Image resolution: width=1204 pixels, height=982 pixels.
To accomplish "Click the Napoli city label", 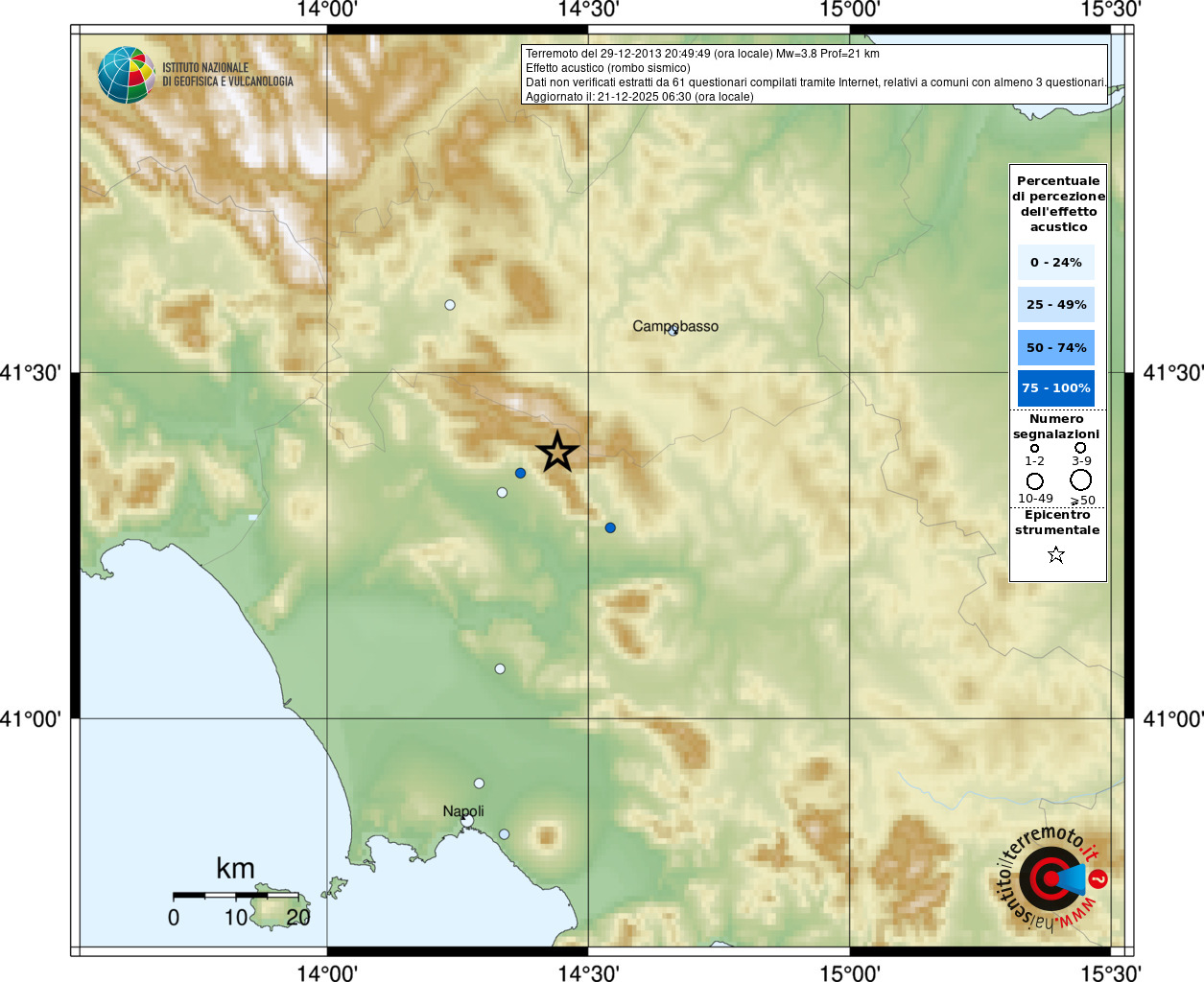I will (463, 811).
